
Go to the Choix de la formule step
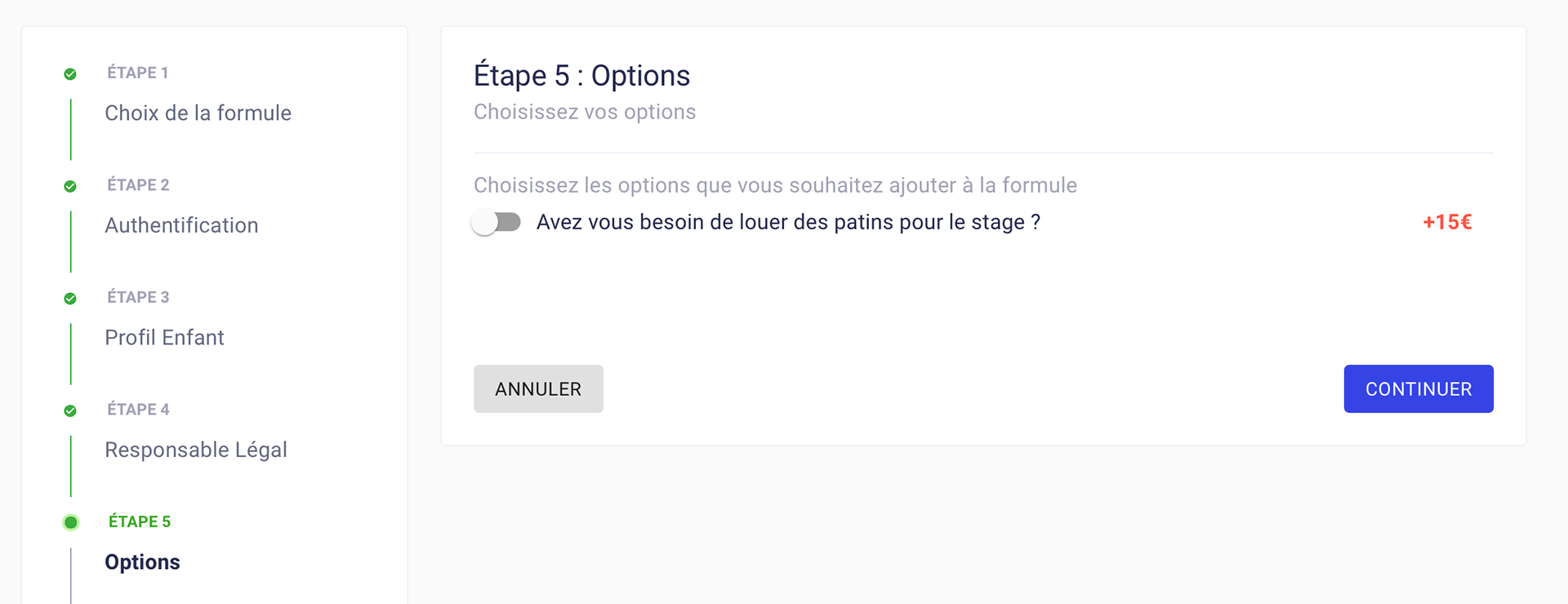(198, 113)
